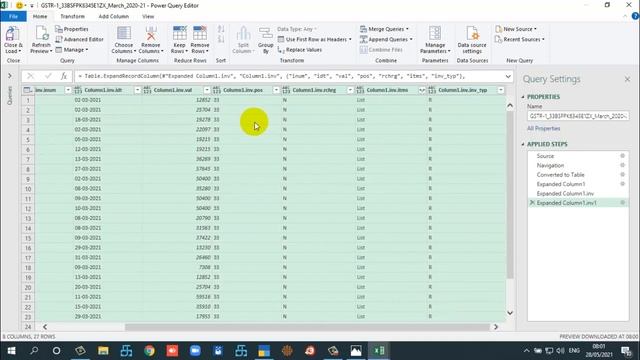Open the Append Queries dropdown
This screenshot has height=360, width=640.
tap(386, 39)
